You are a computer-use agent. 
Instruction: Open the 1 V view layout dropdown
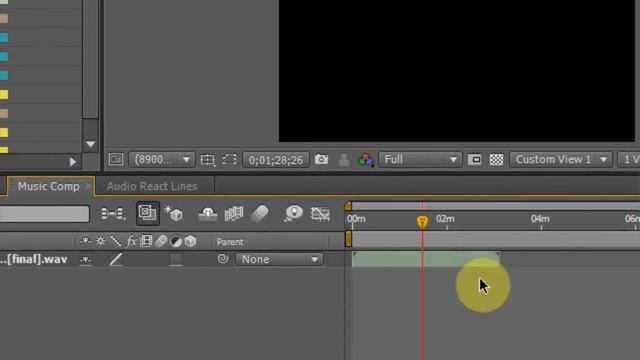(629, 160)
